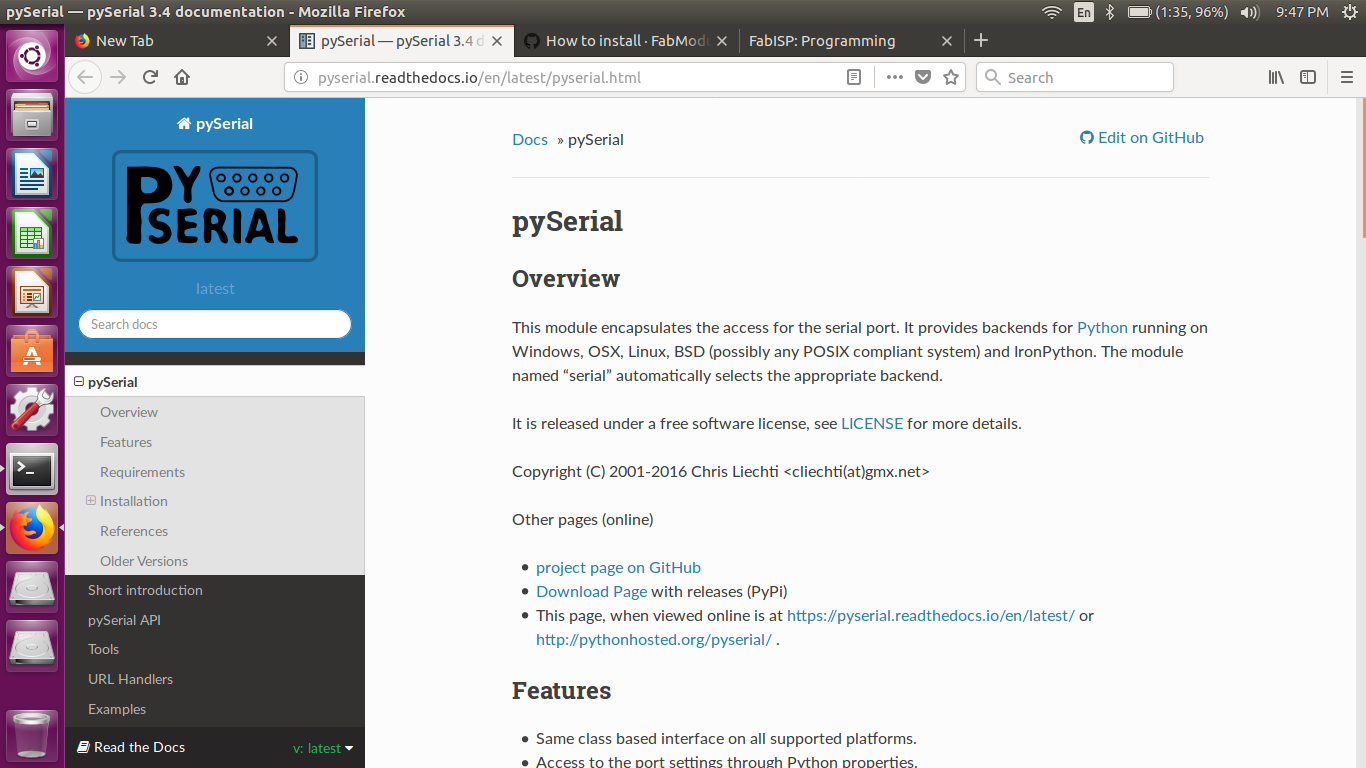The height and width of the screenshot is (768, 1366).
Task: Click the Search docs field
Action: (215, 324)
